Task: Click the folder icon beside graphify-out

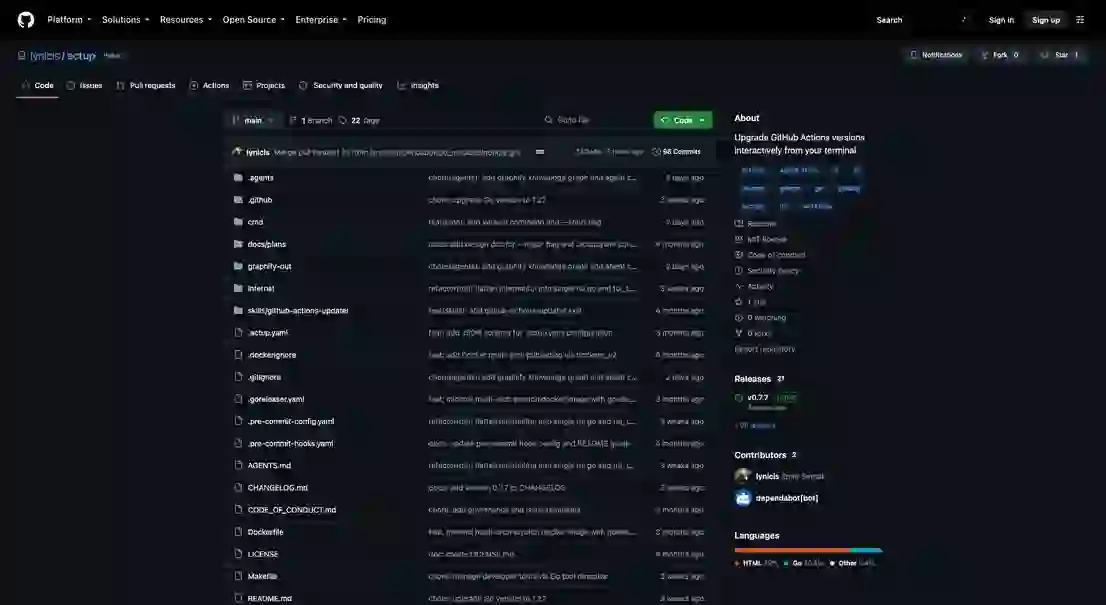Action: pyautogui.click(x=238, y=266)
